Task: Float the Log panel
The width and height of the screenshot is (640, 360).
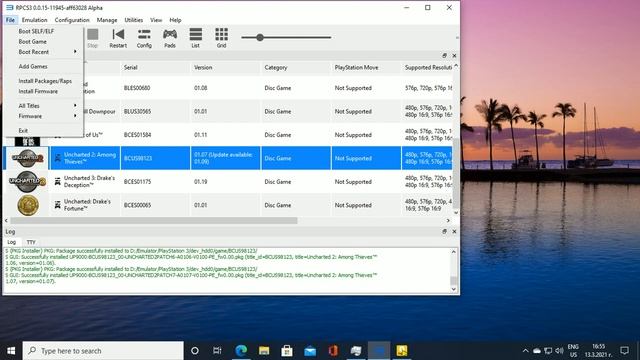Action: 444,231
